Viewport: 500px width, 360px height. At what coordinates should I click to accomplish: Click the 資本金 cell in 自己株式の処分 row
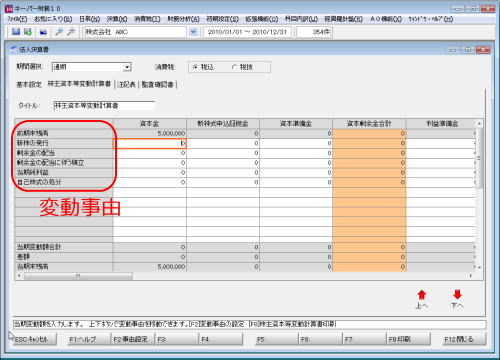click(150, 182)
